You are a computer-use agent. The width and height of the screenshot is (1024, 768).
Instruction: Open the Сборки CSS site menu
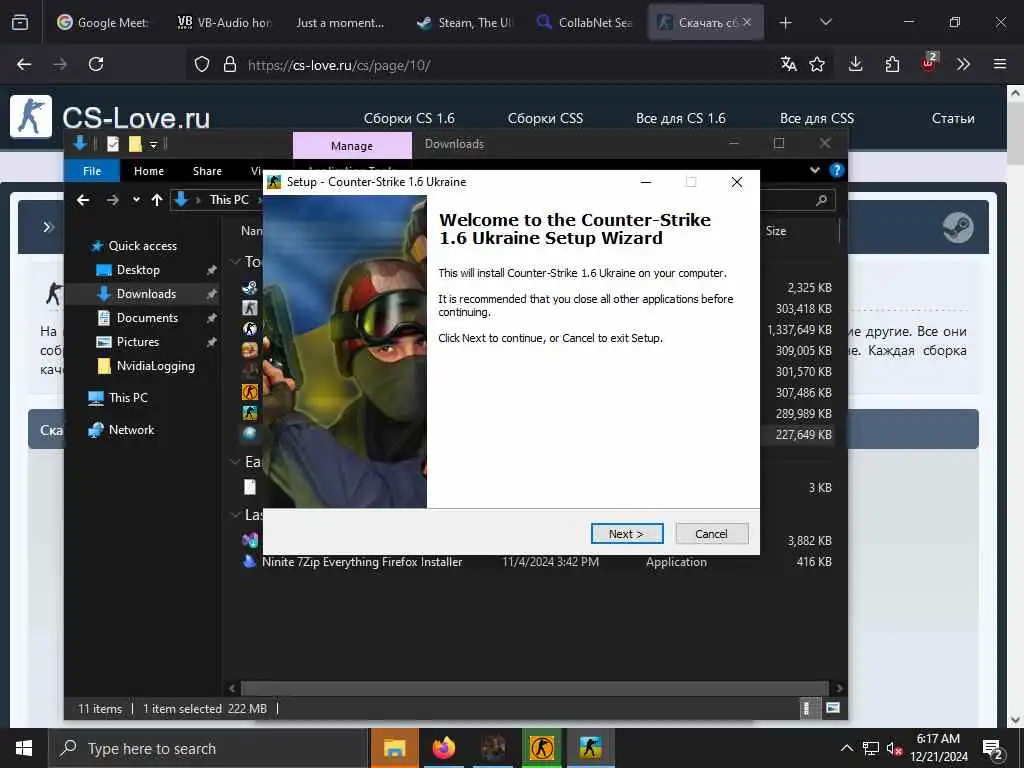[x=545, y=118]
